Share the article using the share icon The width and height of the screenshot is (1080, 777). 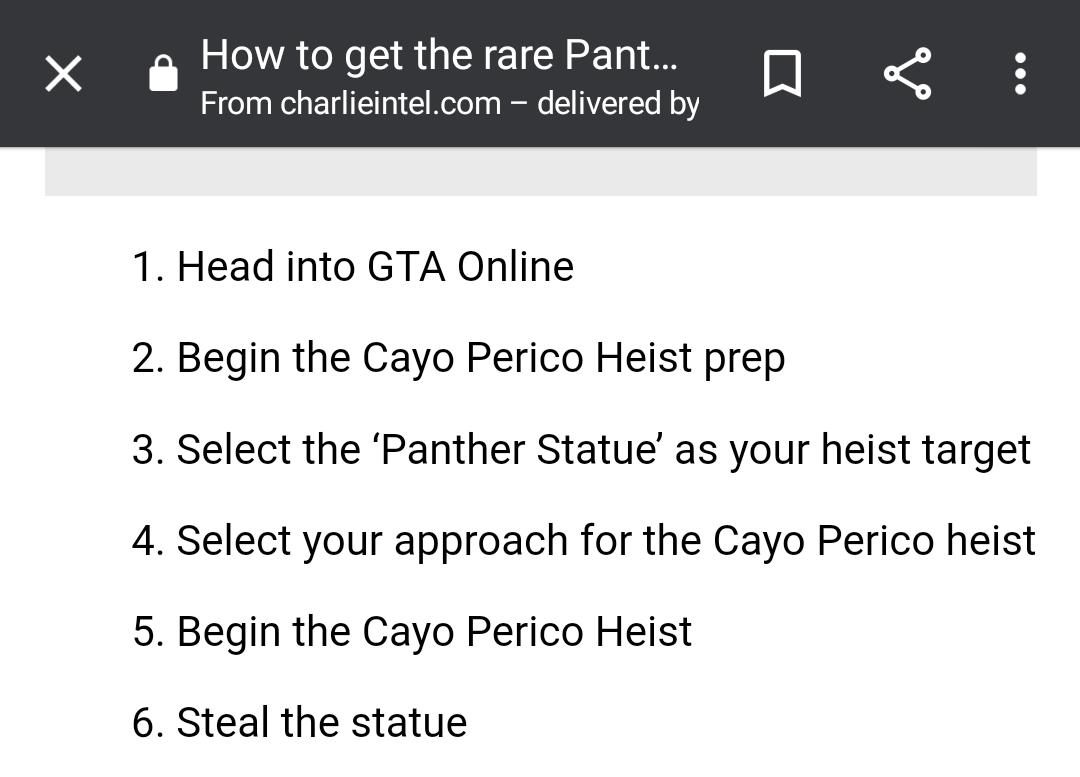[908, 73]
